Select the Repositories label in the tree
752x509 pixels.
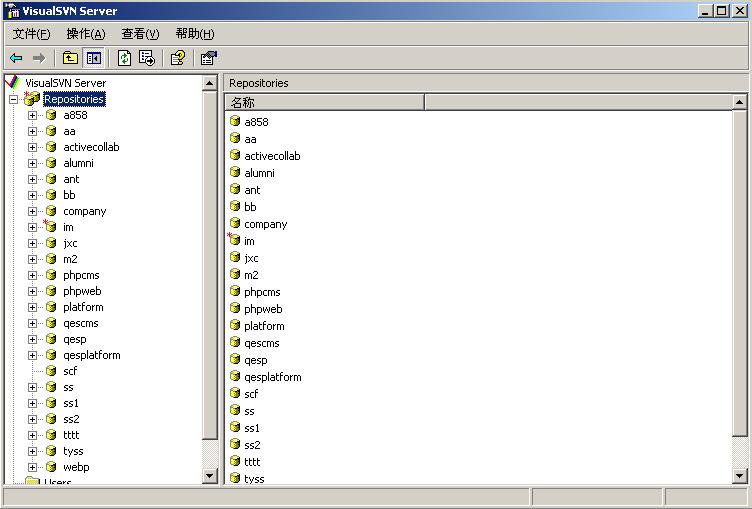point(74,99)
